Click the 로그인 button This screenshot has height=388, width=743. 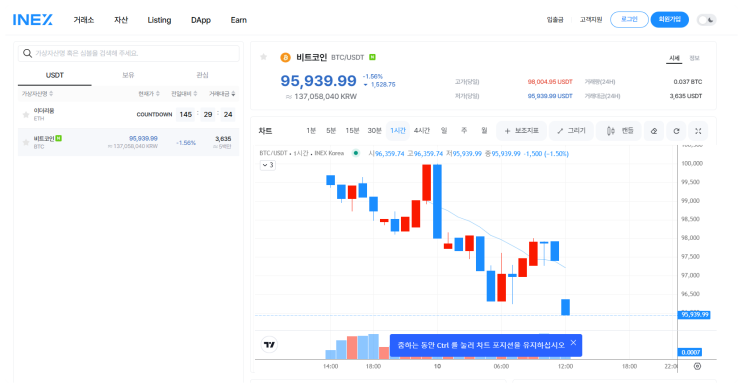(x=629, y=19)
